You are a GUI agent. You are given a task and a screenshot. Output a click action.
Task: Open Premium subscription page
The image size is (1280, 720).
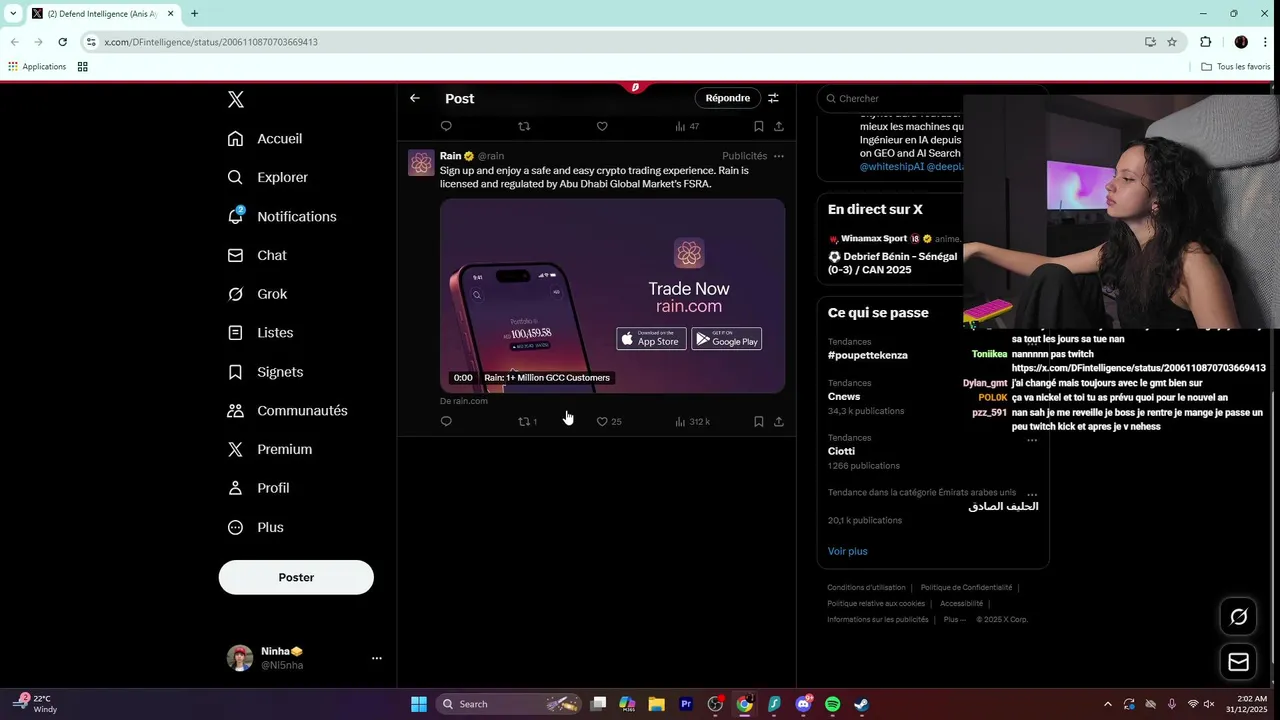point(270,450)
